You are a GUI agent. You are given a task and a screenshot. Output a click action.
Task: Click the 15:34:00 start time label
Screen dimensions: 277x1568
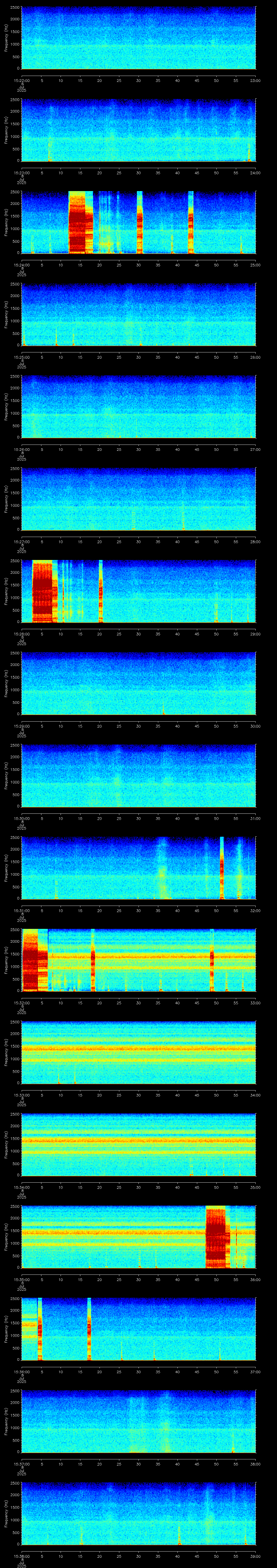21,1187
